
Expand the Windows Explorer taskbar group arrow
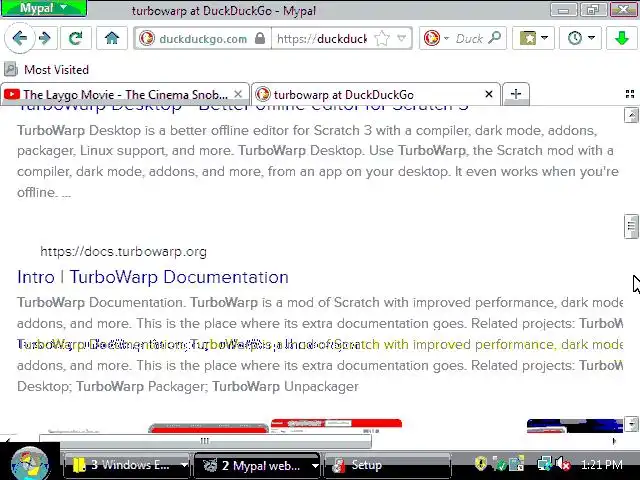pos(184,464)
